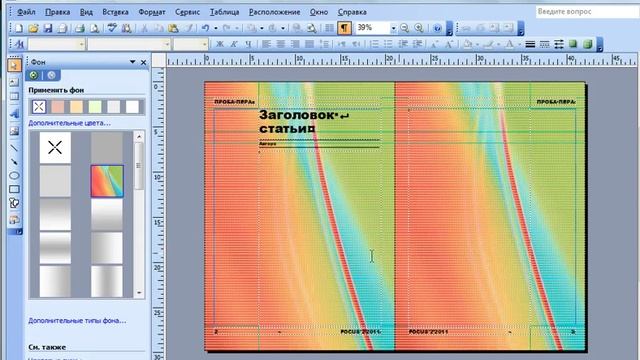Select the salmon pink color swatch
Screen dimensions: 640x360
pos(58,107)
